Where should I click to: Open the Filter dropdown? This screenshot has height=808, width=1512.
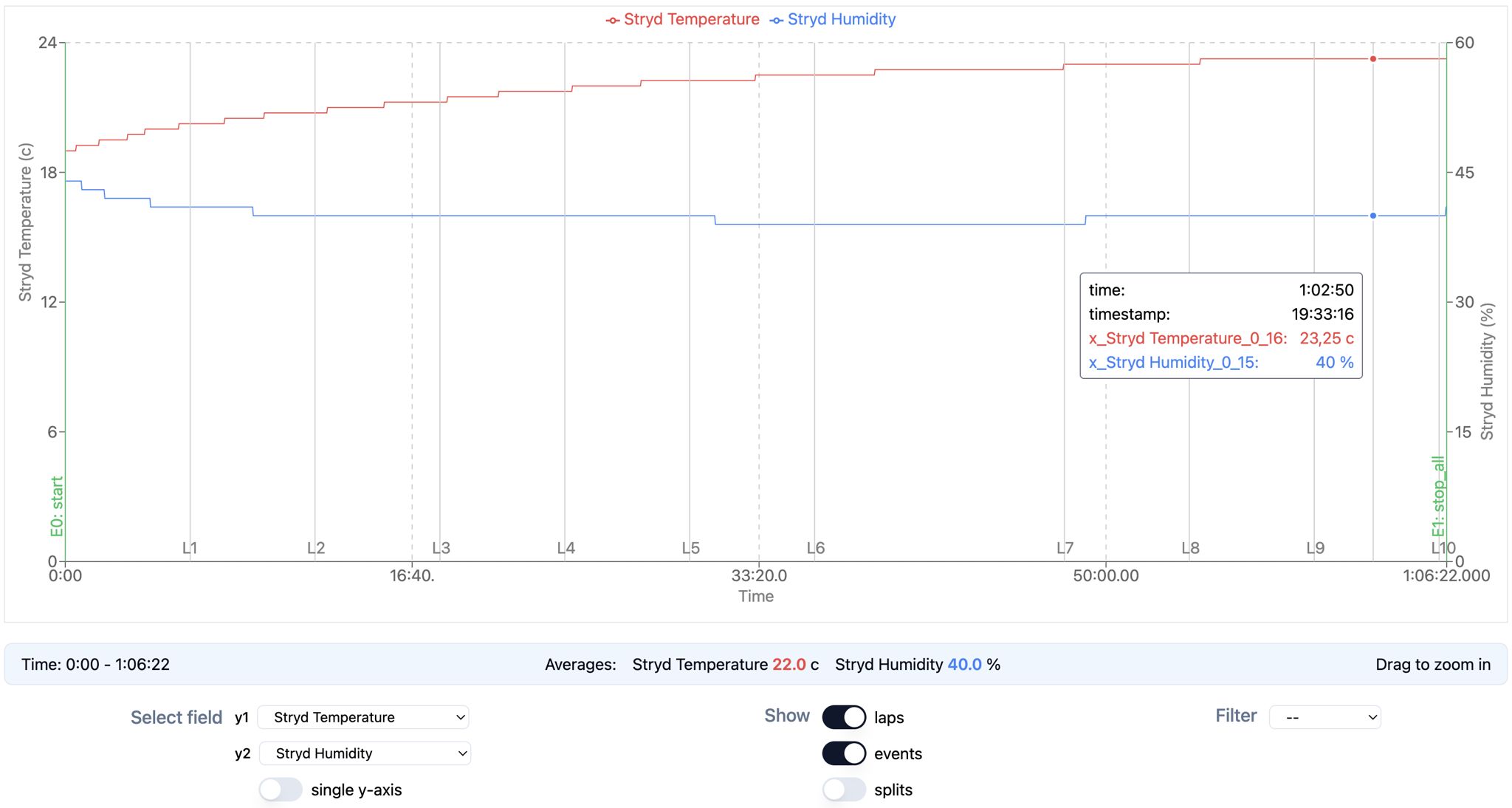click(x=1324, y=717)
